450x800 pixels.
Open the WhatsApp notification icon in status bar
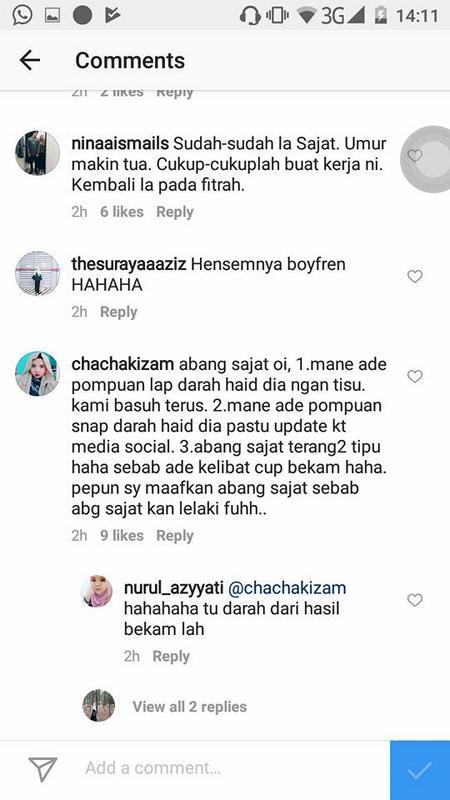pyautogui.click(x=22, y=15)
